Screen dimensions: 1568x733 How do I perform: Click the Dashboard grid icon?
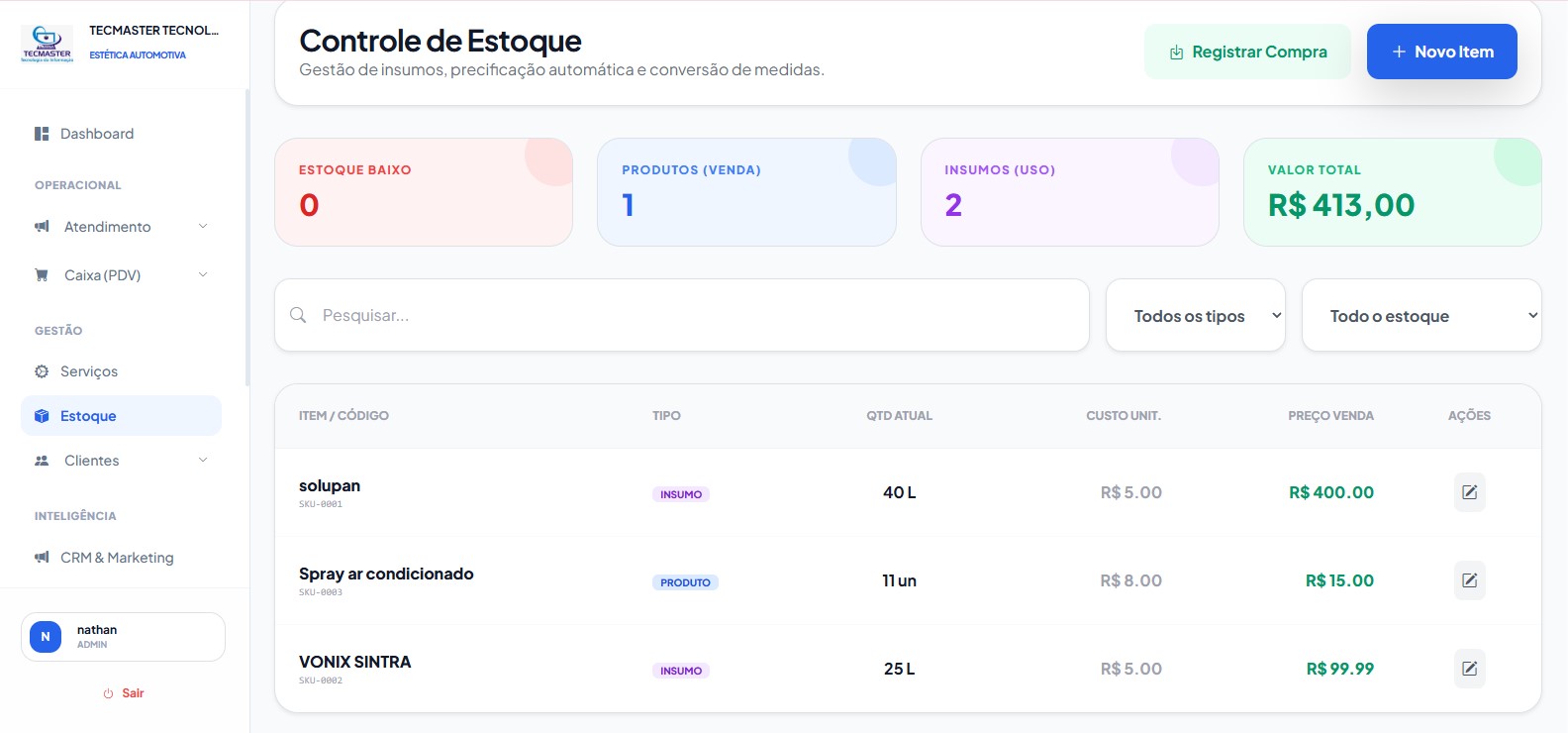point(42,134)
